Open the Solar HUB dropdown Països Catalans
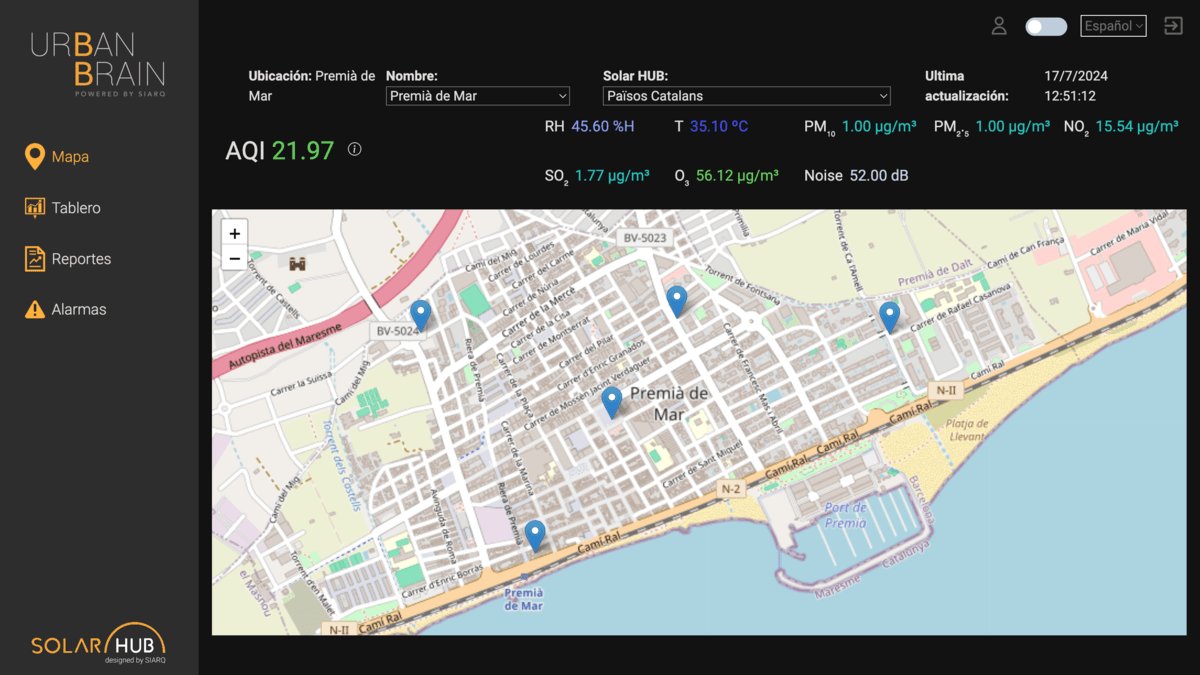Screen dimensions: 1200x675 (x=747, y=96)
